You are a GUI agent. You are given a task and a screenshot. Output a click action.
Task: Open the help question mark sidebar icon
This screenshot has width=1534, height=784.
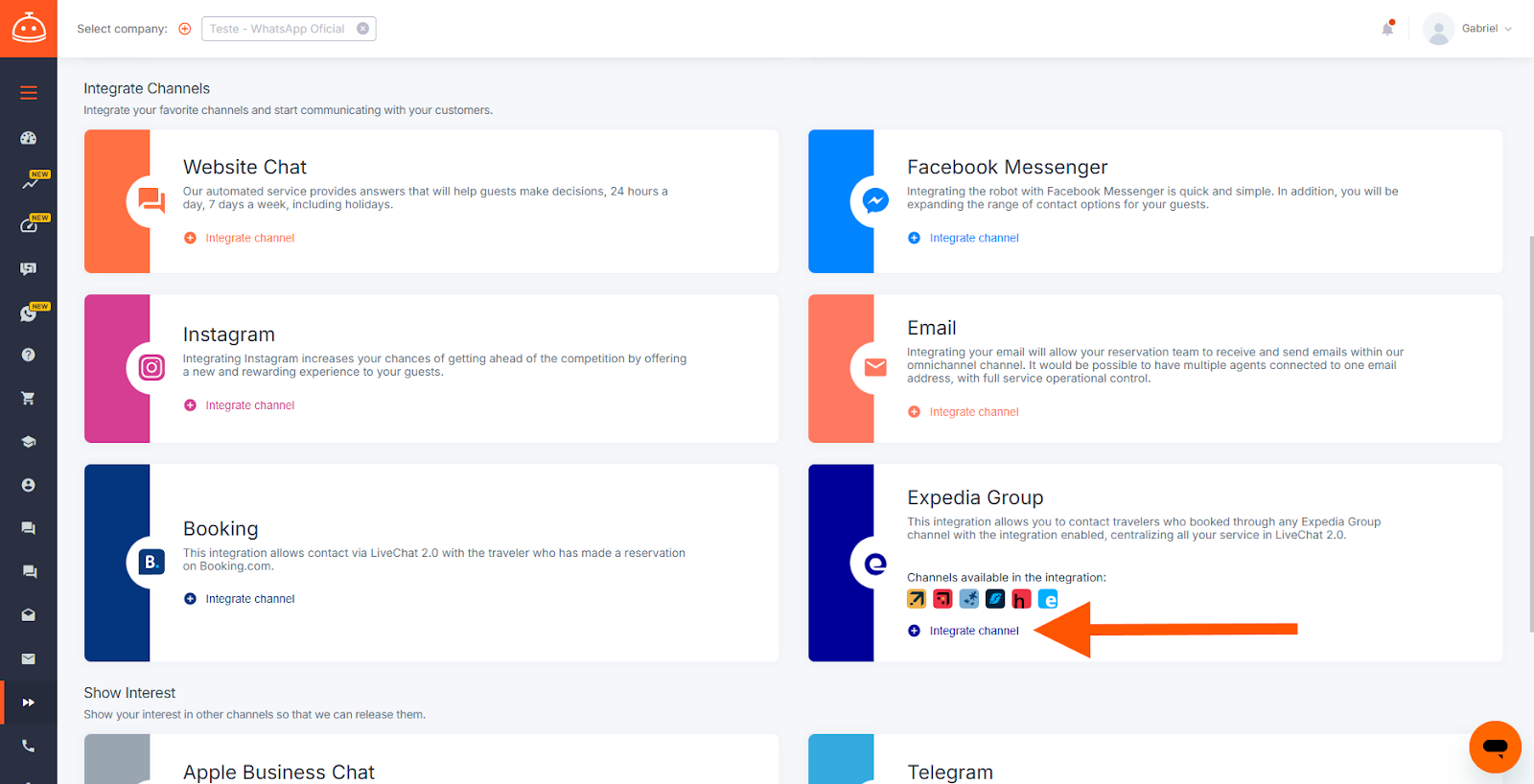pos(29,355)
